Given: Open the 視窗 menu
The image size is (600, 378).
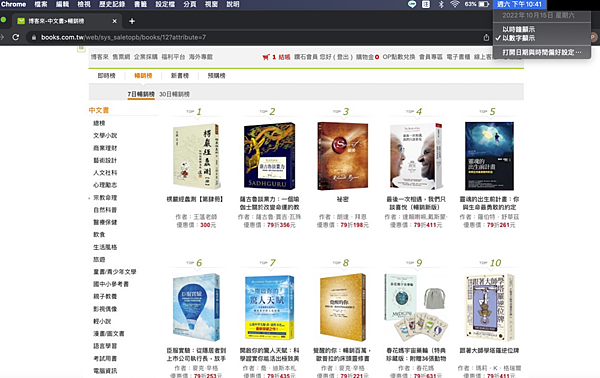Looking at the screenshot, I should (x=211, y=4).
